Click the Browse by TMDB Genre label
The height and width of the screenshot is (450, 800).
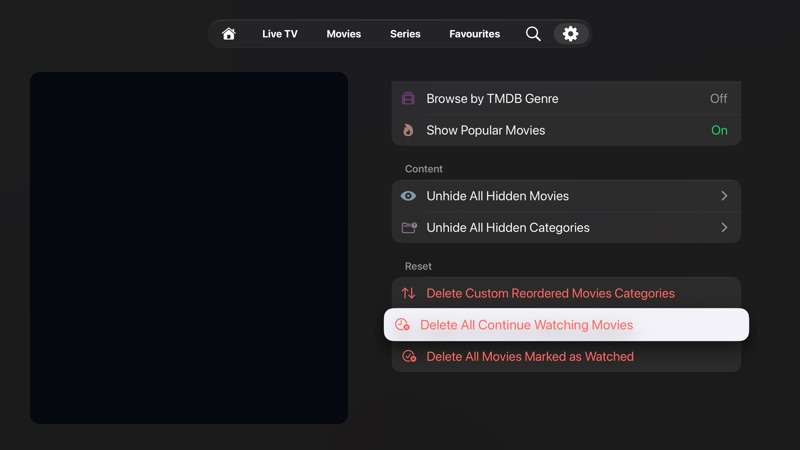point(492,98)
